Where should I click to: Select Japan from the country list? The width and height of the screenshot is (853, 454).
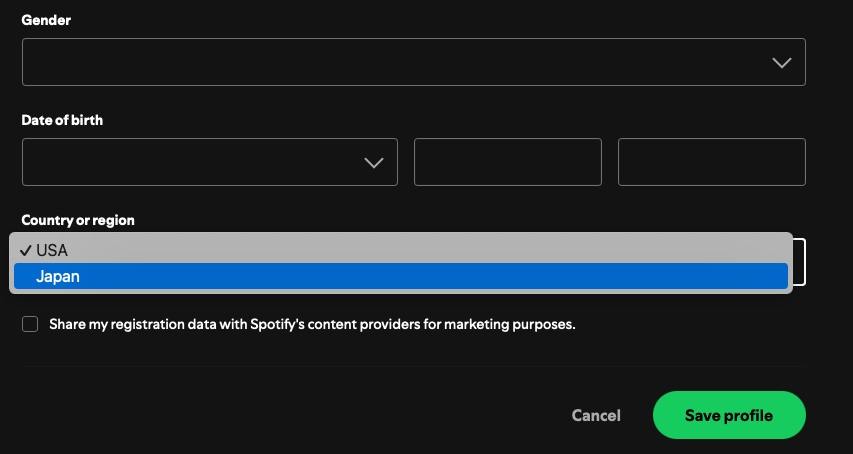[x=400, y=277]
